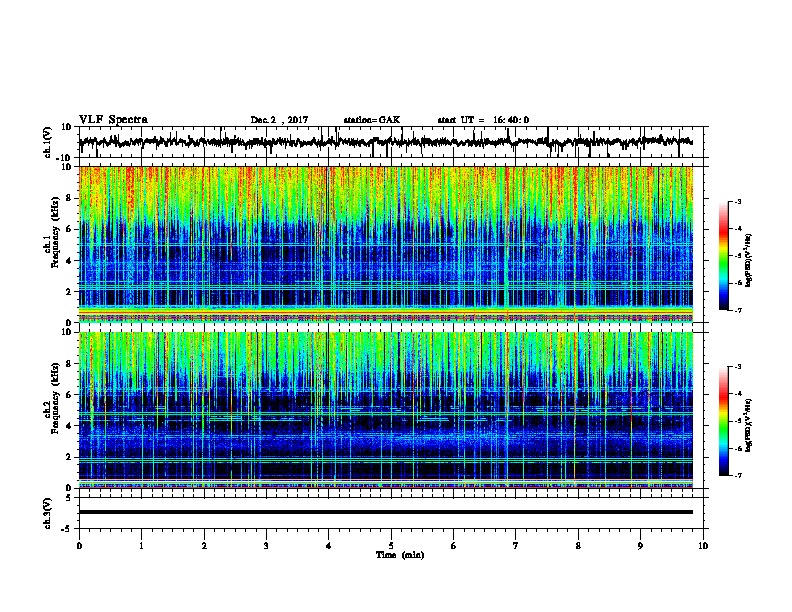Click the x-axis tick label "4"
Screen dimensions: 792x612
[x=329, y=545]
